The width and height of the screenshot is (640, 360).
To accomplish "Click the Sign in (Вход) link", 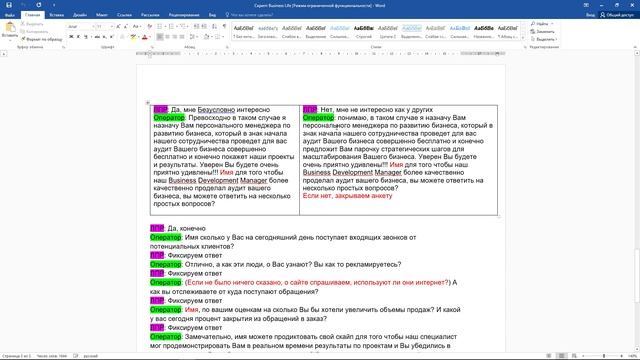I will click(x=590, y=15).
